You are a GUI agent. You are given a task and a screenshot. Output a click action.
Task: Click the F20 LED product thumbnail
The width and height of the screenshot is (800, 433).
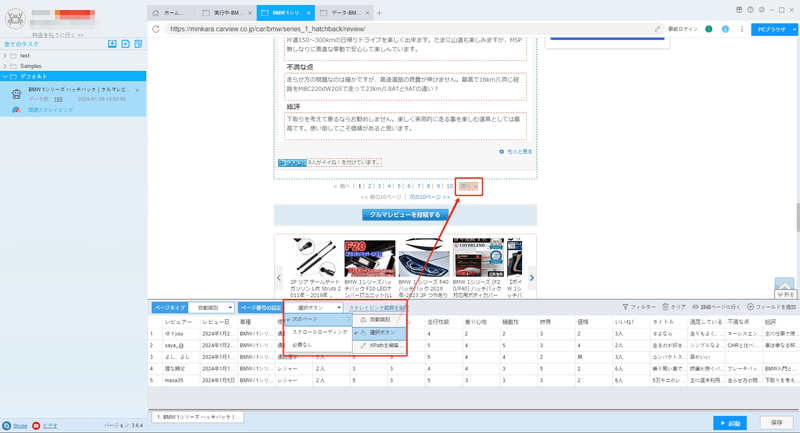coord(369,259)
